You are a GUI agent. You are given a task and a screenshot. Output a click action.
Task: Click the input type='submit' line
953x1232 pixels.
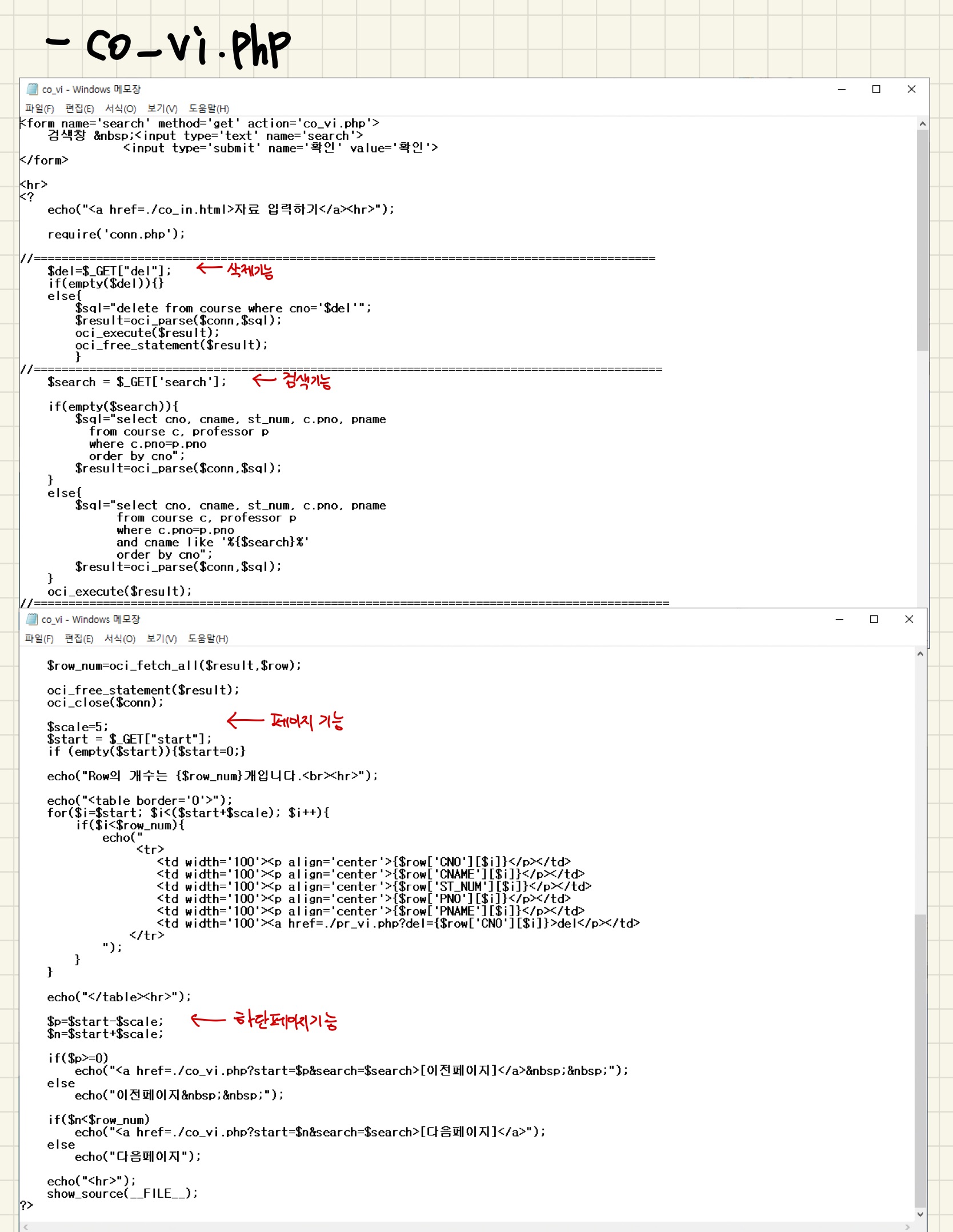click(x=281, y=148)
